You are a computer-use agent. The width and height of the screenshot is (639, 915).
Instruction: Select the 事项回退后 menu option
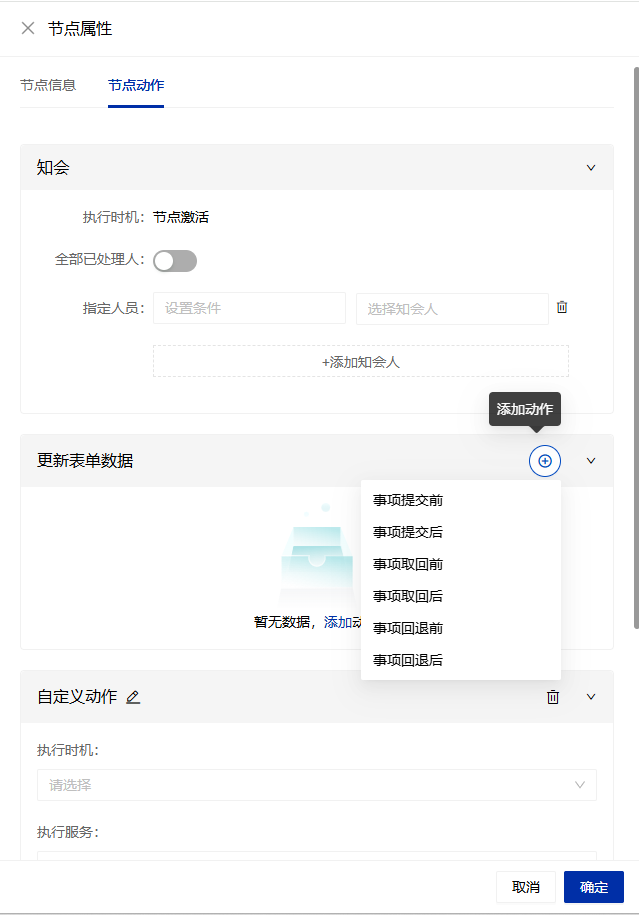pos(408,660)
